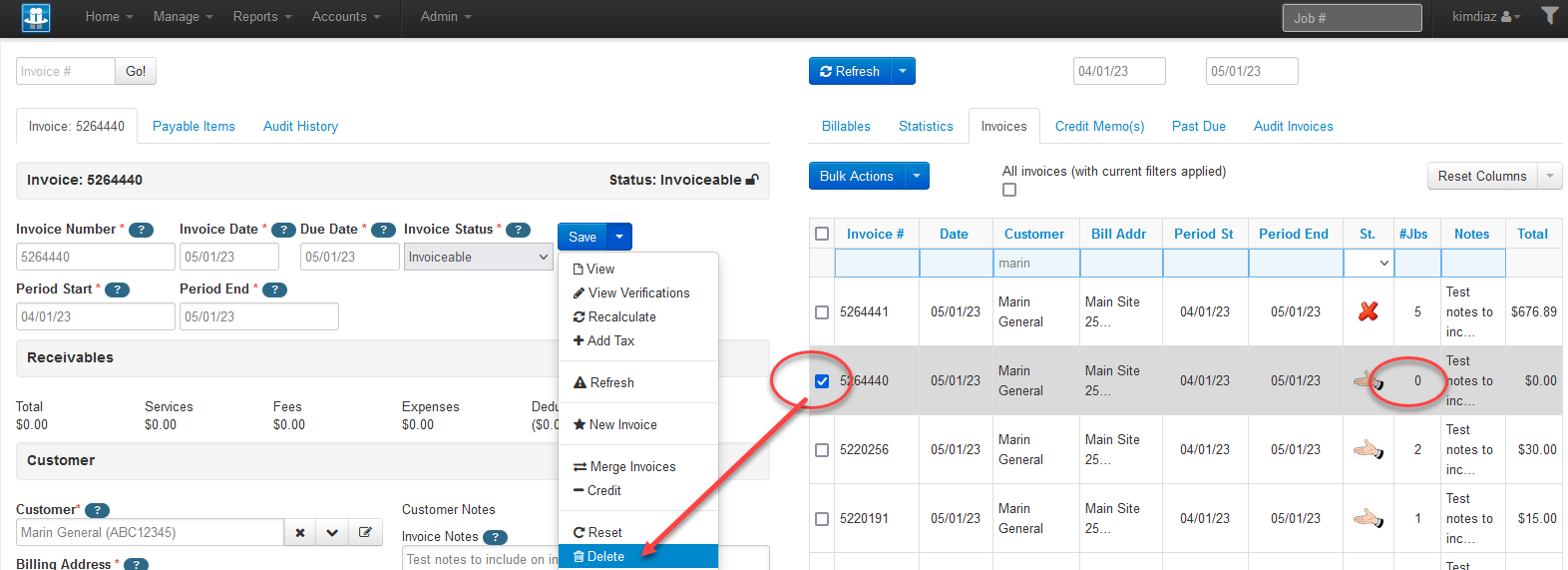Click the app logo icon in navbar
The height and width of the screenshot is (570, 1568).
[36, 17]
